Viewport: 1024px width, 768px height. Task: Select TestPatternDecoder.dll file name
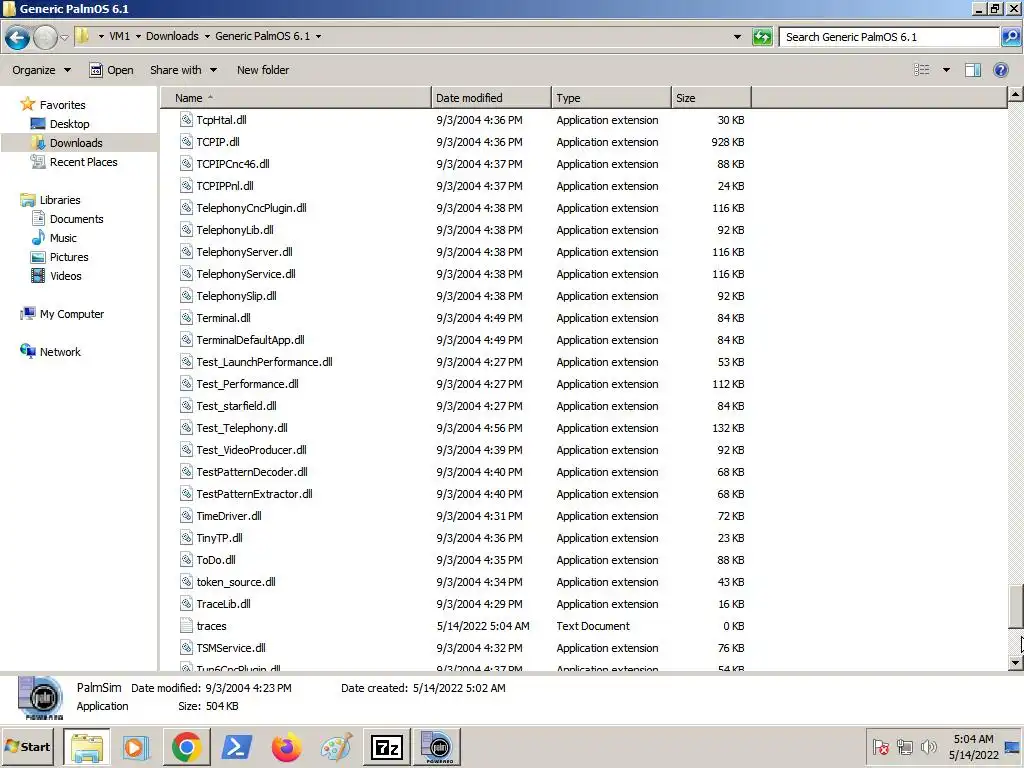252,472
